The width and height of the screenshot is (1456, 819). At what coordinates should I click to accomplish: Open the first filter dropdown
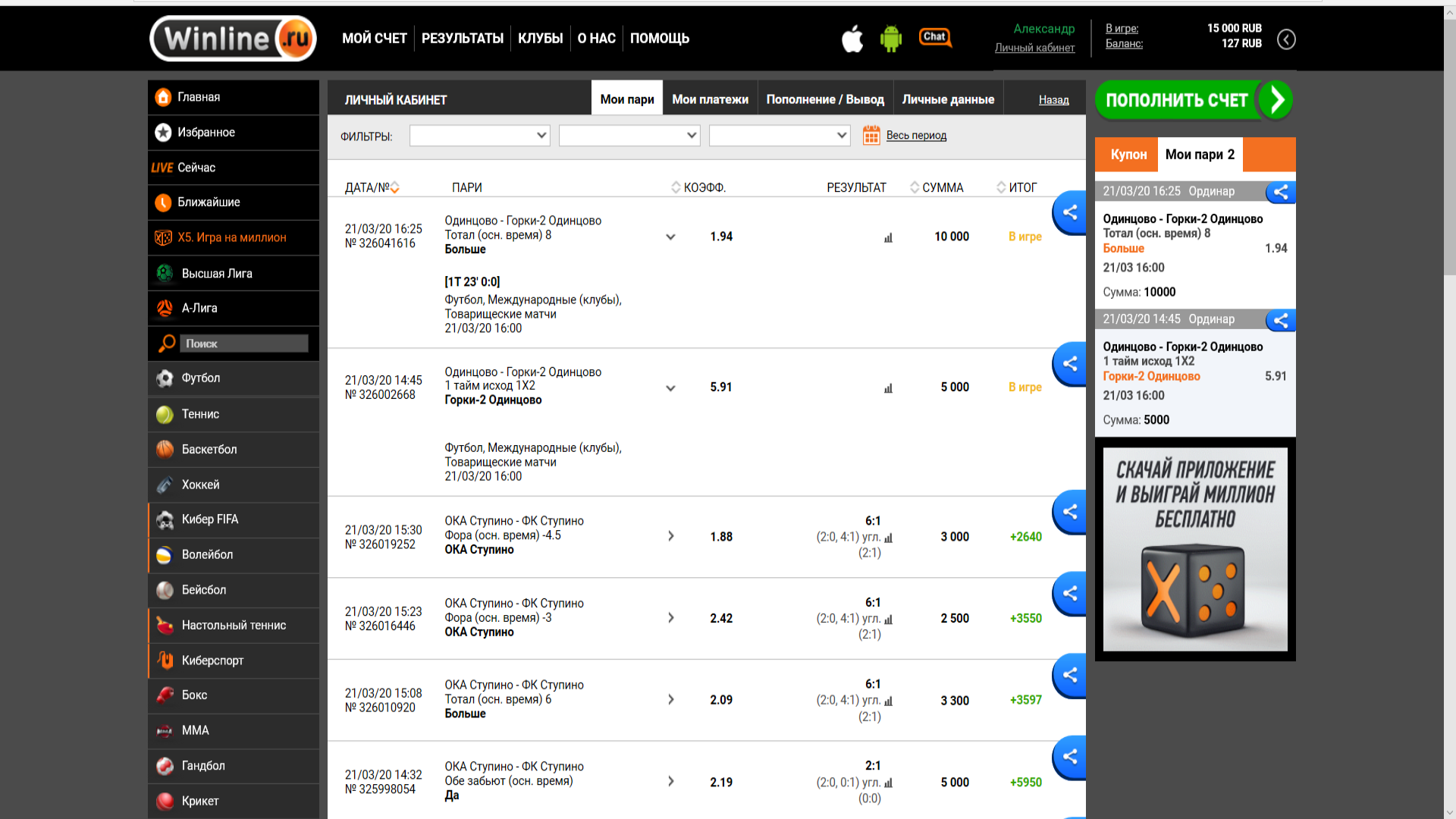(x=479, y=136)
